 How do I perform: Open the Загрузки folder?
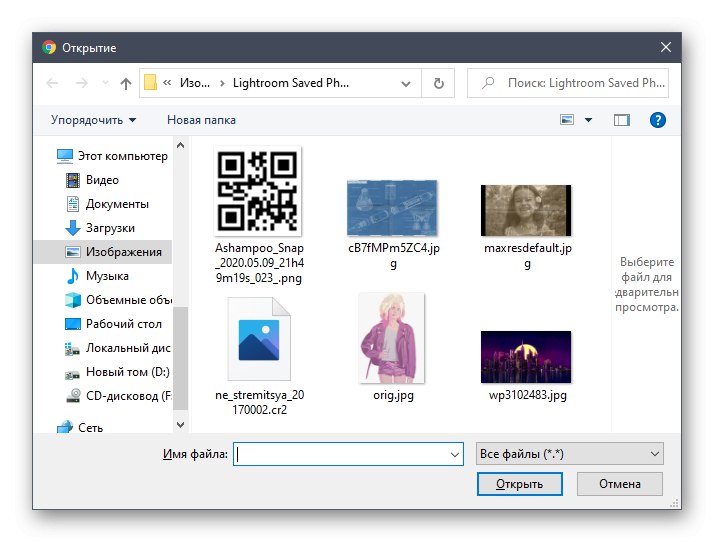point(100,228)
